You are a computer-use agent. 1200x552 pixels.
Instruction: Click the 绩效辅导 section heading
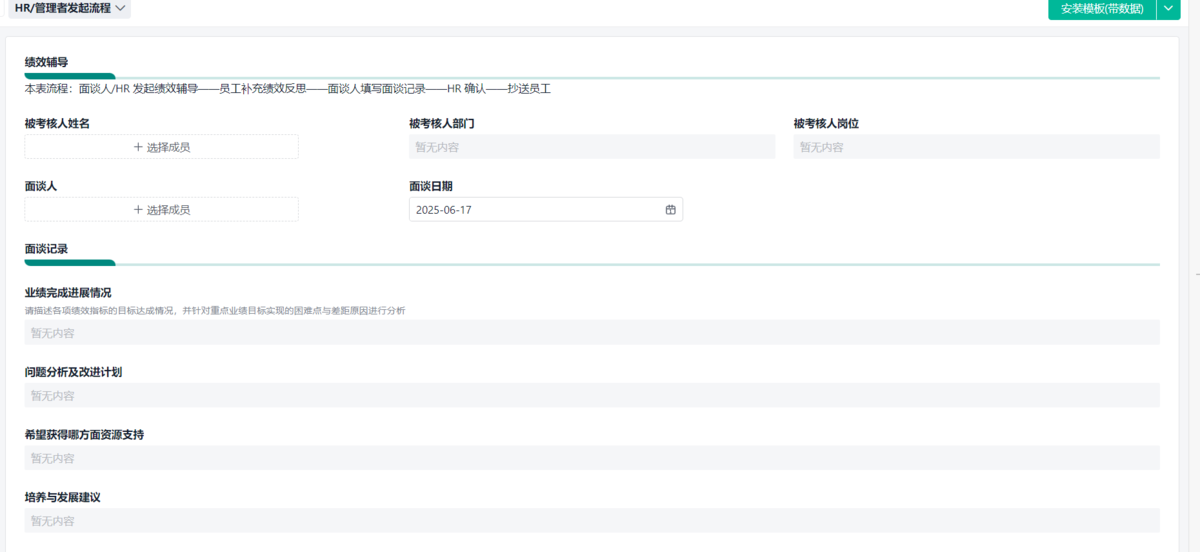[46, 62]
